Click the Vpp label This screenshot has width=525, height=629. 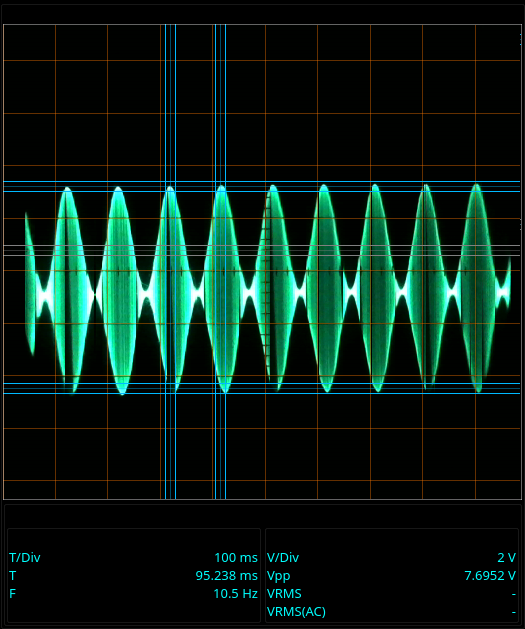(278, 576)
